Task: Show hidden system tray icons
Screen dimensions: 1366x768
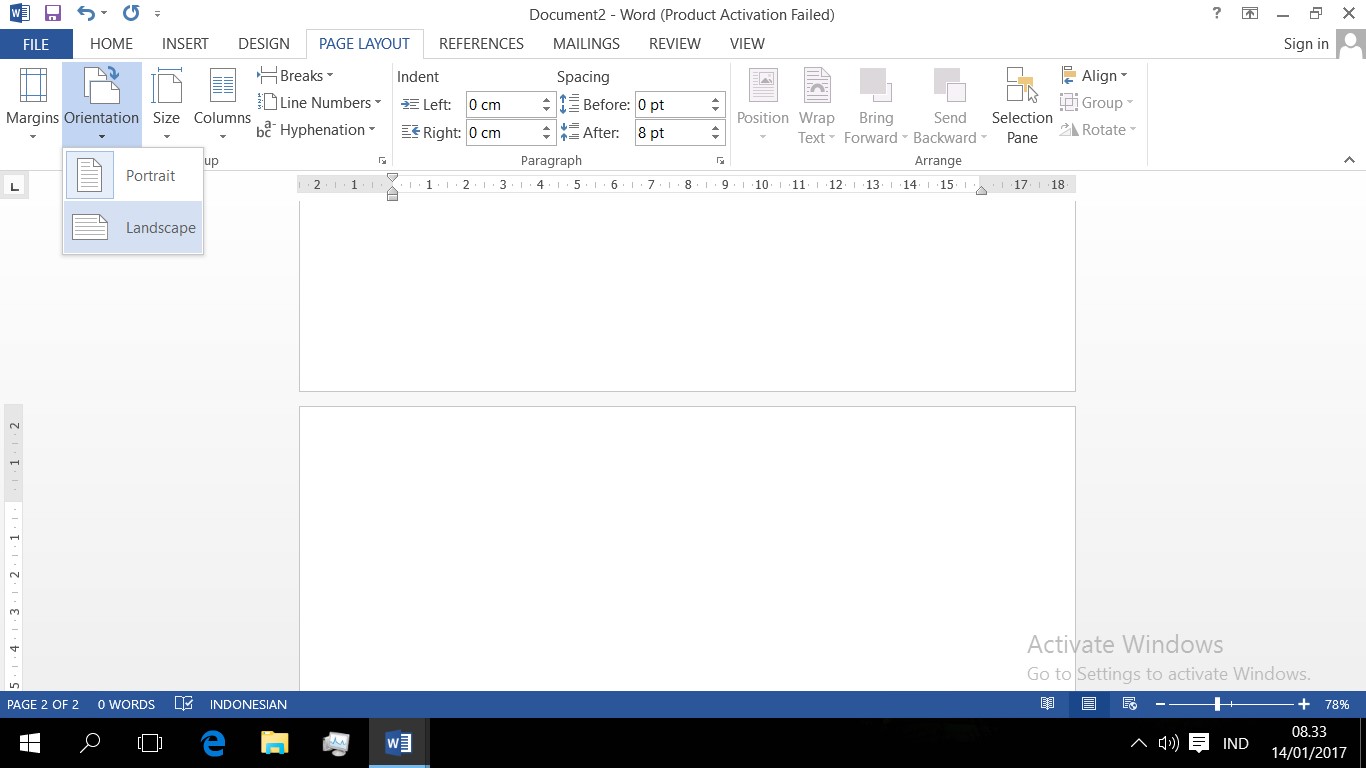Action: coord(1138,743)
